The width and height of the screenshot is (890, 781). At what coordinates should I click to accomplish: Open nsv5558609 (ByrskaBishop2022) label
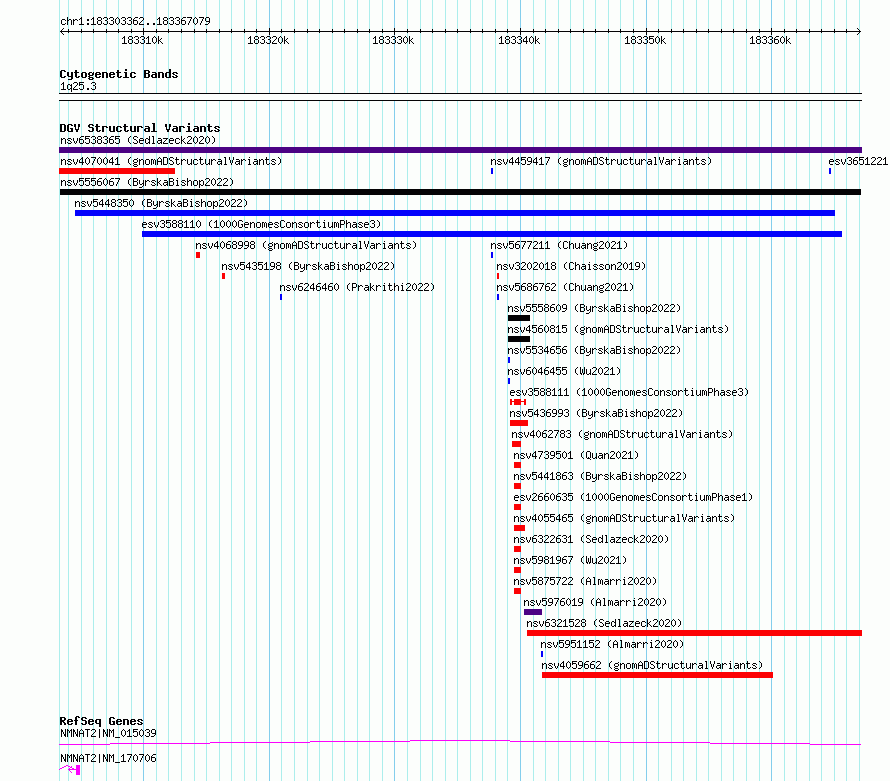coord(594,308)
